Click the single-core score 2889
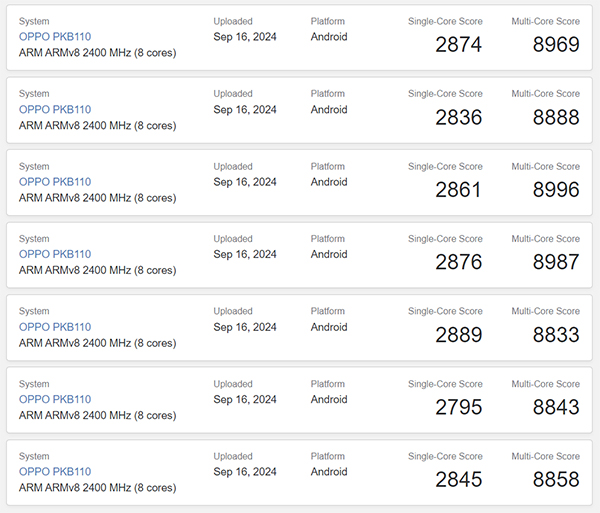Viewport: 600px width, 513px height. (459, 335)
